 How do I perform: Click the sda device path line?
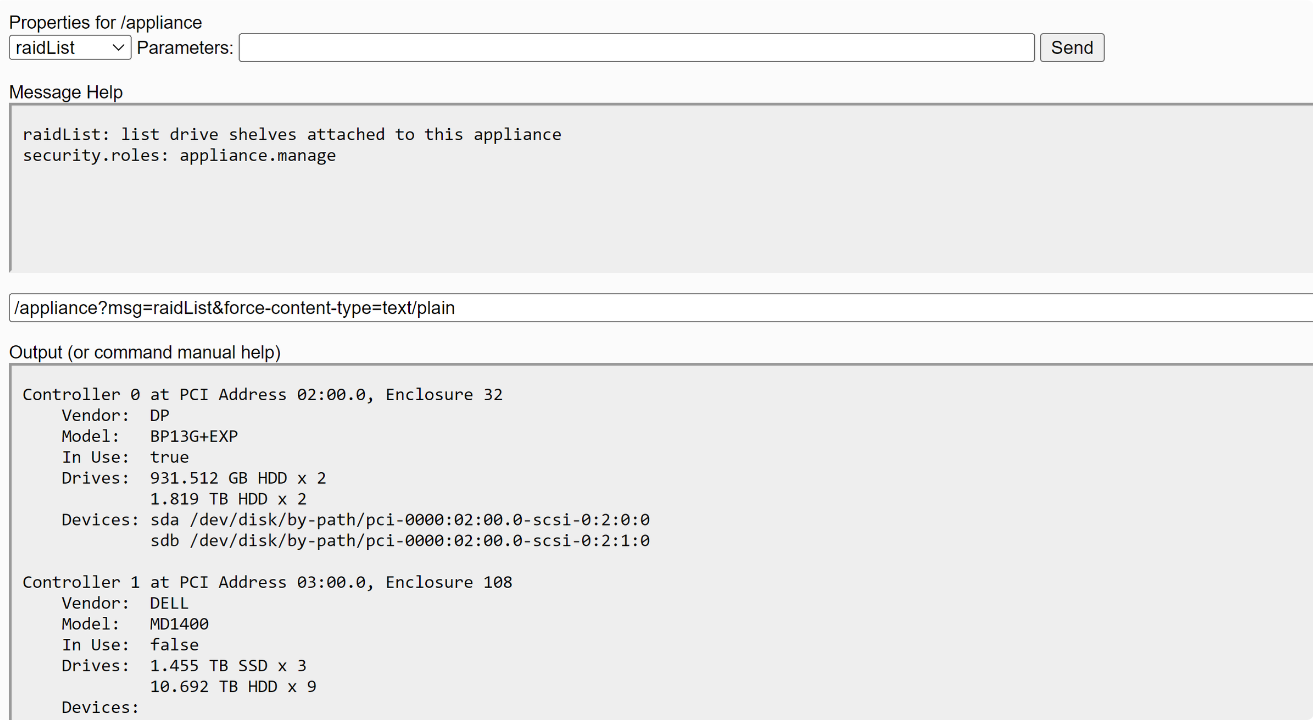[400, 520]
